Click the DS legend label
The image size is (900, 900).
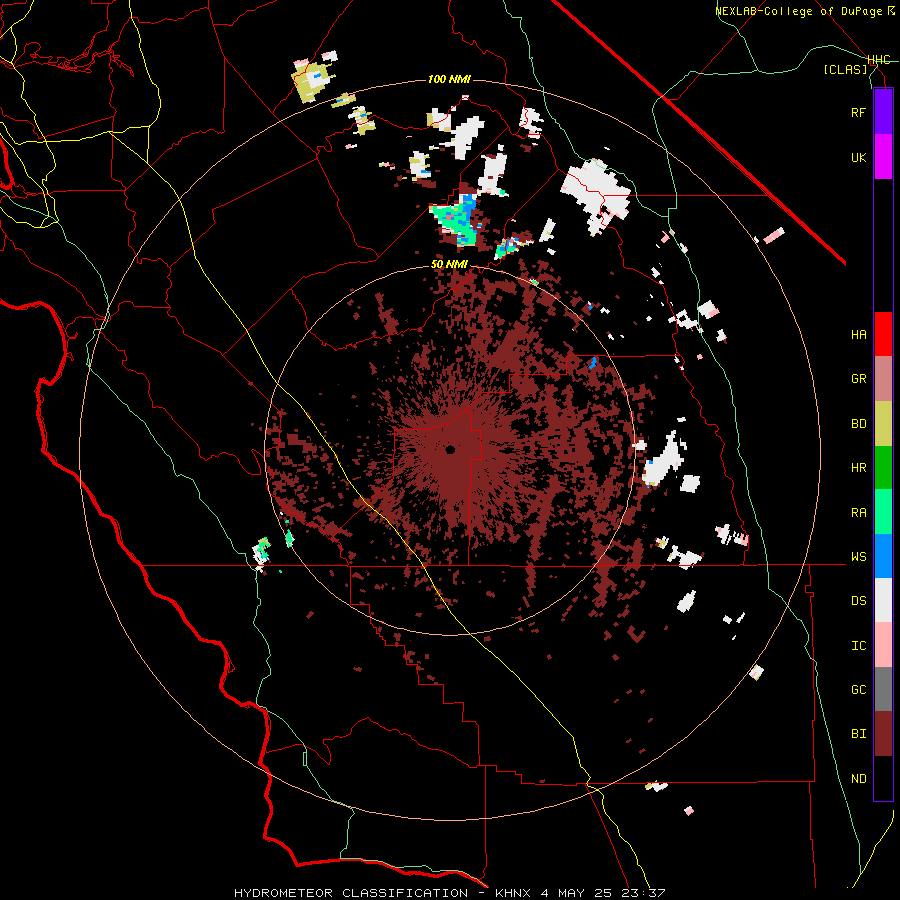click(x=858, y=601)
